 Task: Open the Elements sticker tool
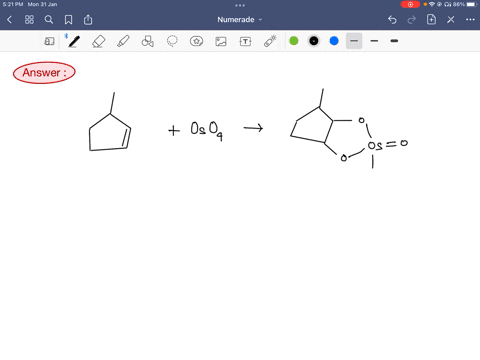pos(196,41)
